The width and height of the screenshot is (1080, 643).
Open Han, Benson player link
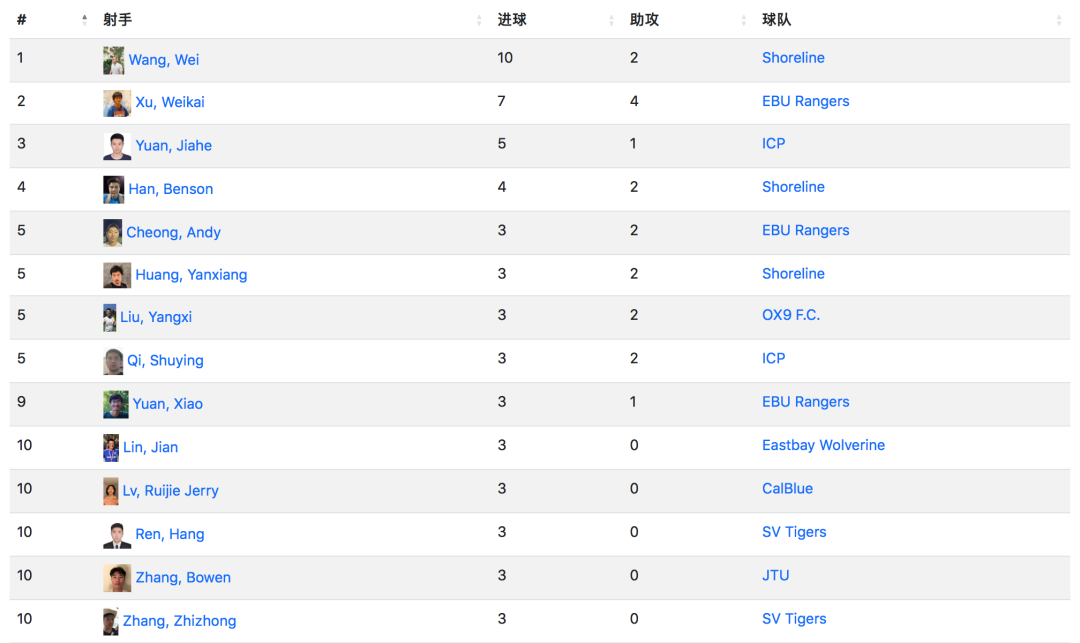tap(170, 189)
